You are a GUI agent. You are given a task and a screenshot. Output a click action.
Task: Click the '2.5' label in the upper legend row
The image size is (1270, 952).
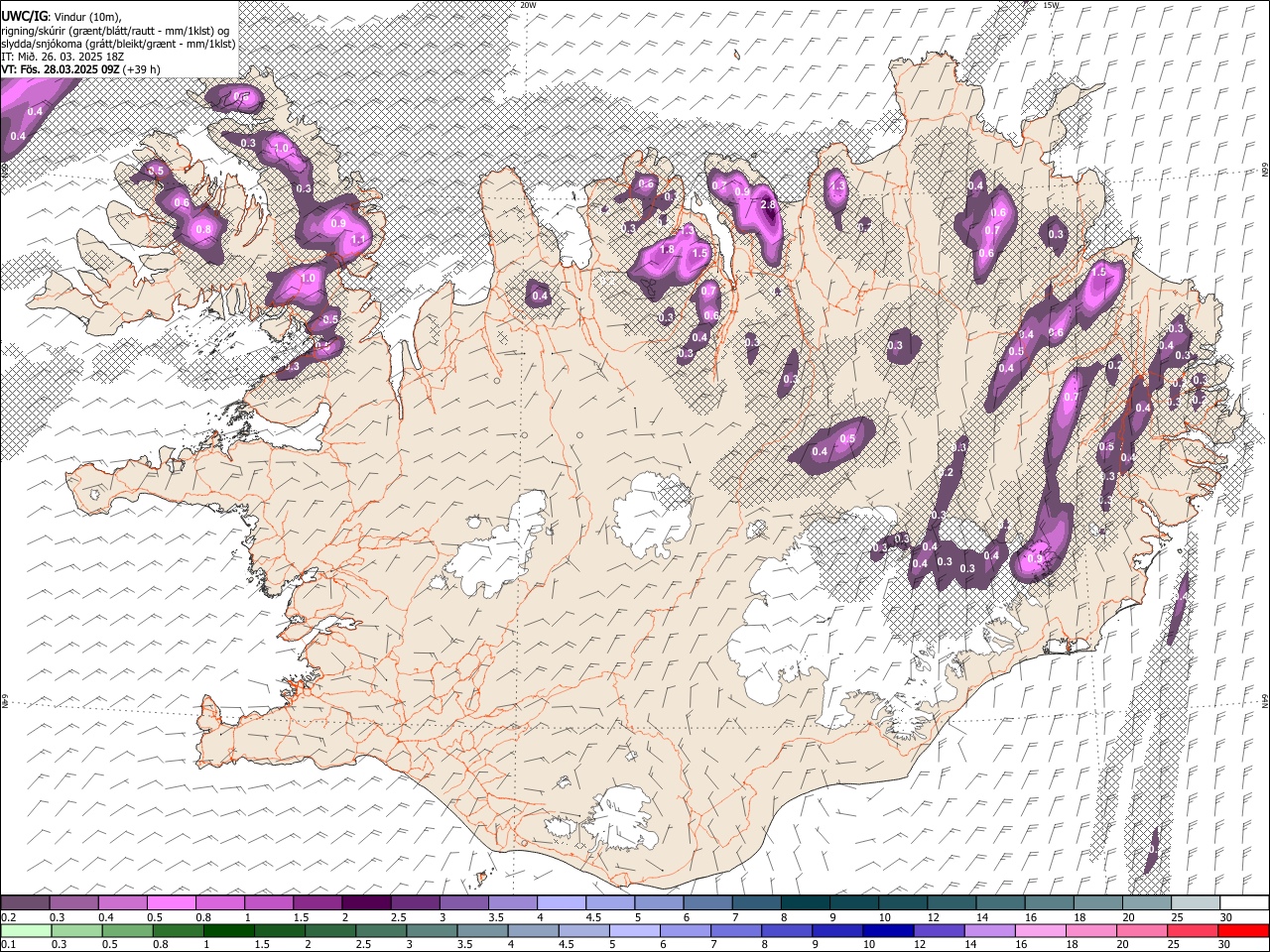pos(398,917)
